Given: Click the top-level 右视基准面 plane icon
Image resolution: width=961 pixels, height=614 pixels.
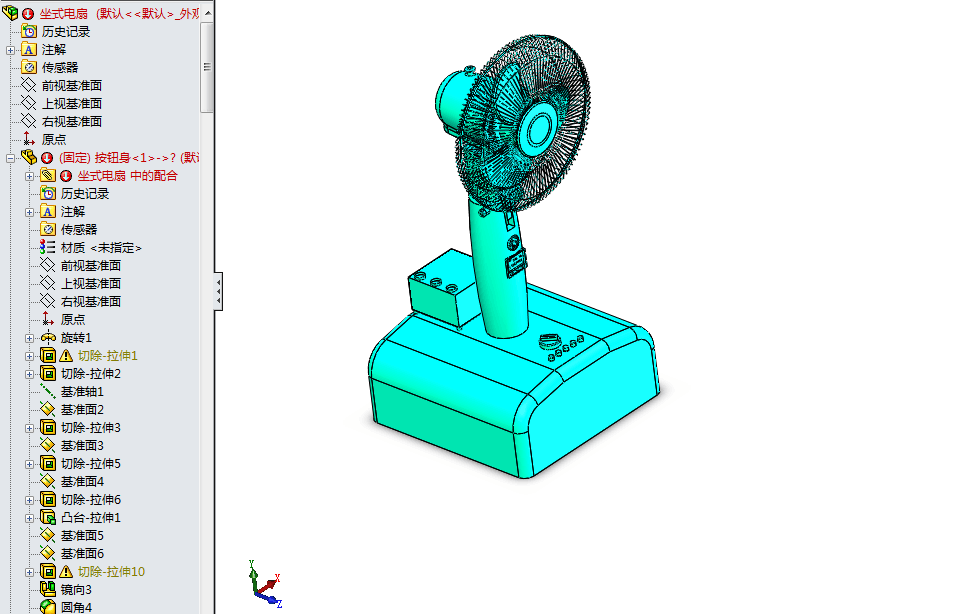Looking at the screenshot, I should (x=29, y=121).
